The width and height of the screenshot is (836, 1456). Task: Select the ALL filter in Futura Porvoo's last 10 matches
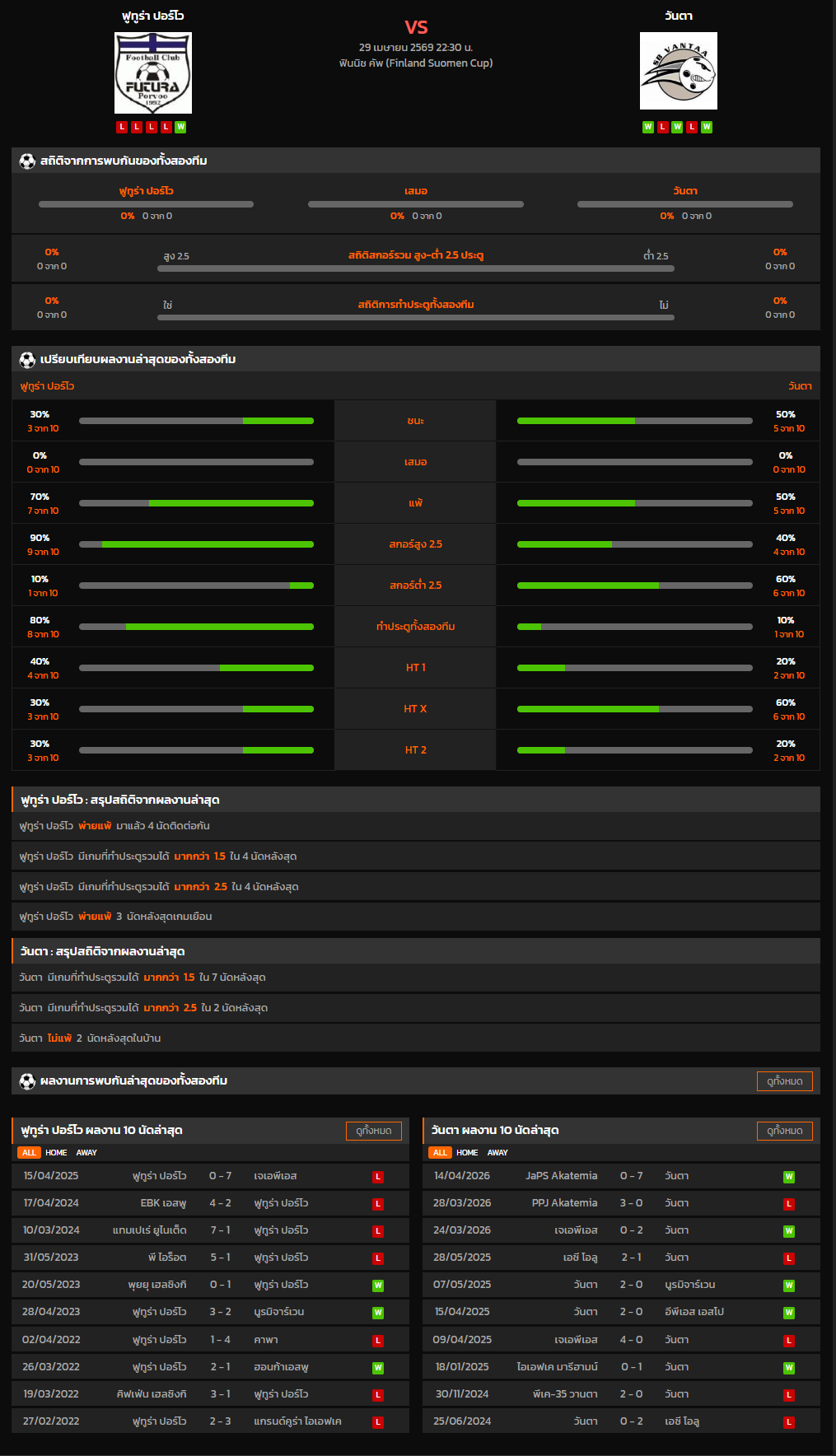tap(29, 1153)
